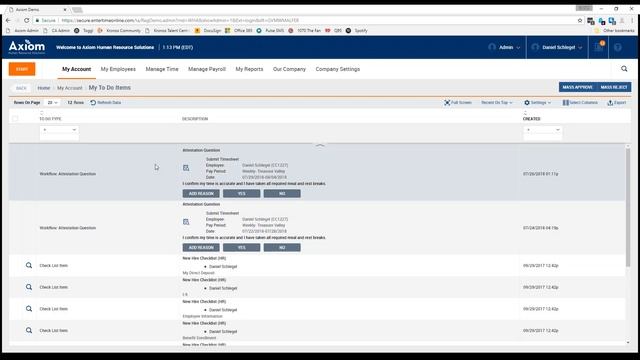Sort by the Created column header
This screenshot has height=360, width=640.
(531, 119)
